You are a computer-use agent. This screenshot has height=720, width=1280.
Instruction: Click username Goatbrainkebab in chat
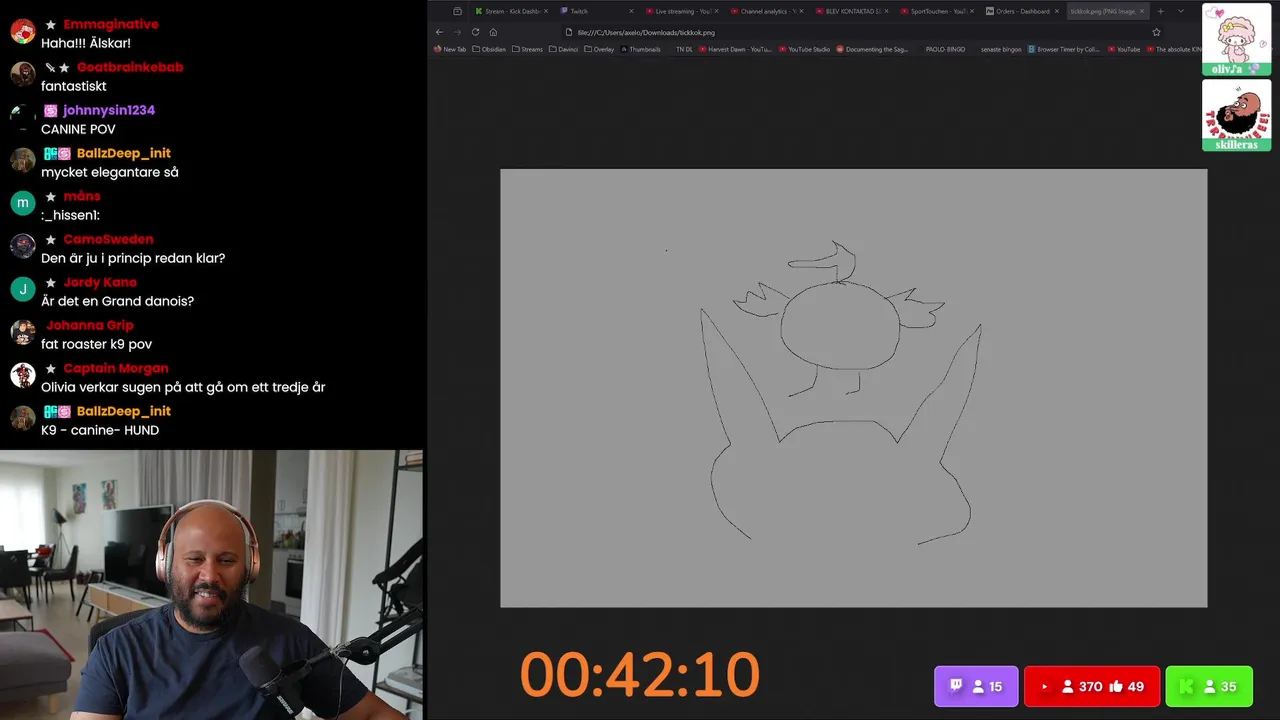tap(130, 67)
